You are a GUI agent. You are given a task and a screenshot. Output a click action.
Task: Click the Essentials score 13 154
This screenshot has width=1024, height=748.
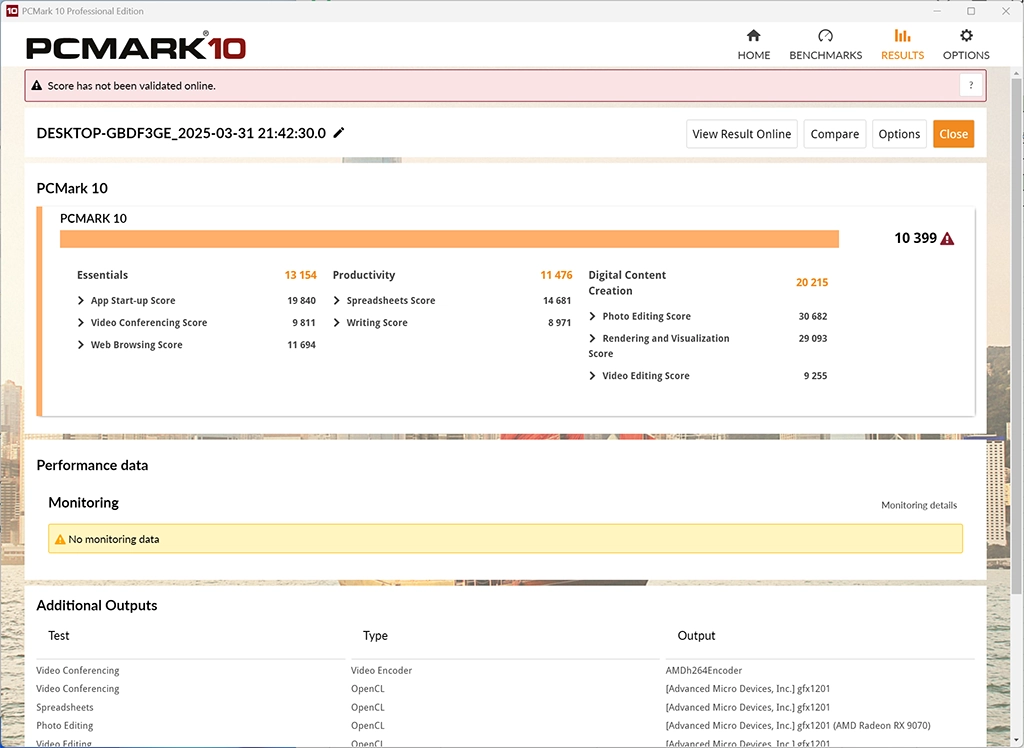point(300,275)
